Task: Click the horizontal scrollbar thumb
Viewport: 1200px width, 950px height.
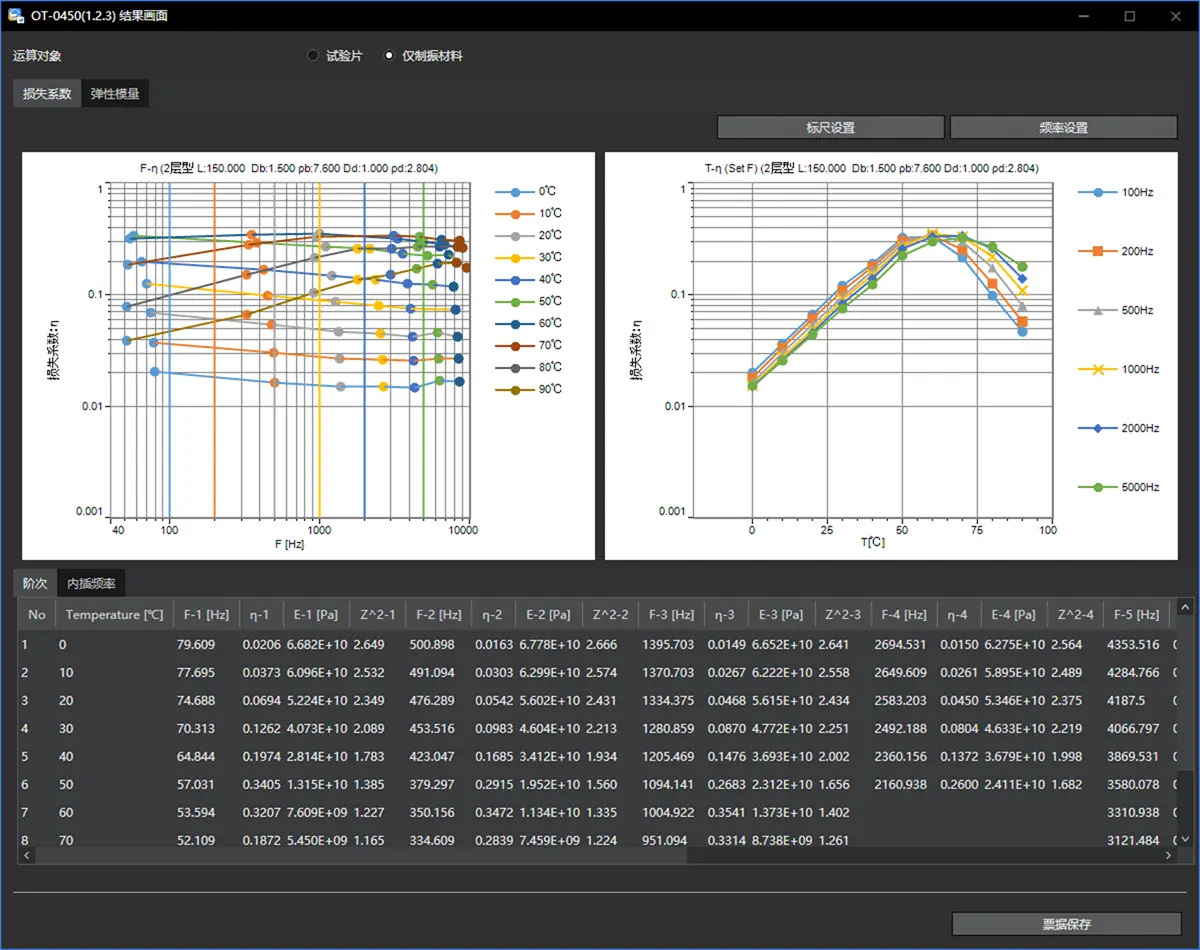Action: [362, 856]
